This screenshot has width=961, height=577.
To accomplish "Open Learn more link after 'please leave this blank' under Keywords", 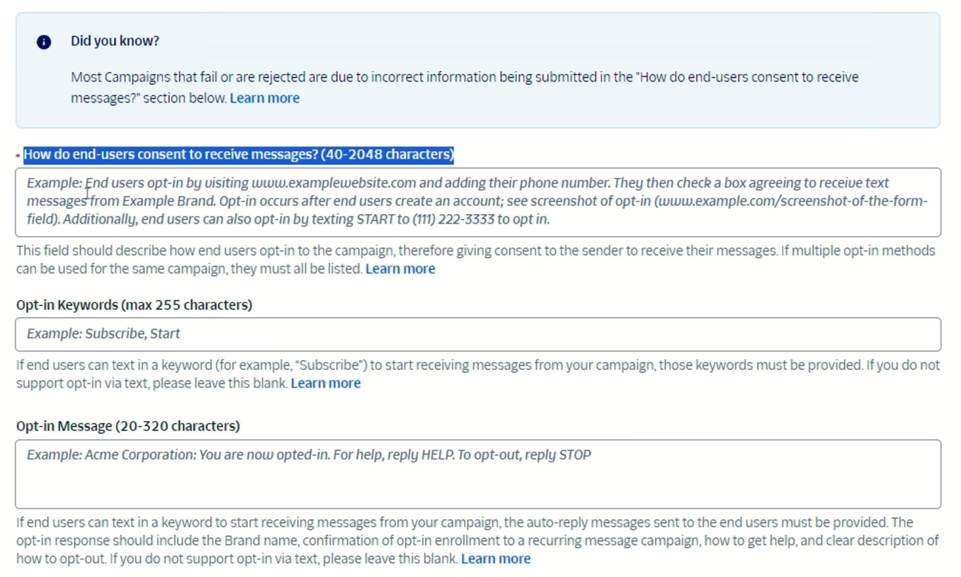I will coord(325,383).
